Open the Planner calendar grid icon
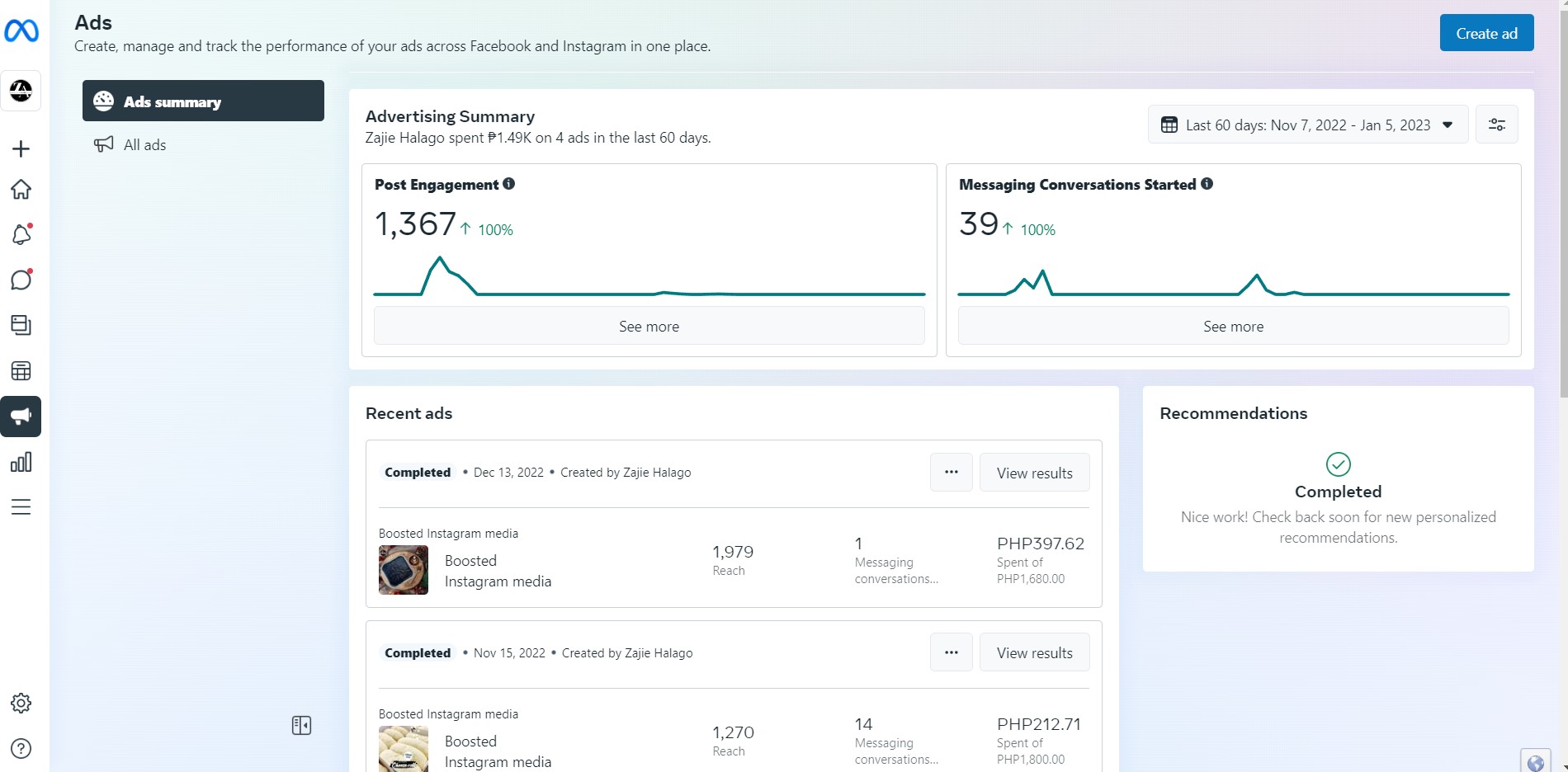 tap(21, 371)
